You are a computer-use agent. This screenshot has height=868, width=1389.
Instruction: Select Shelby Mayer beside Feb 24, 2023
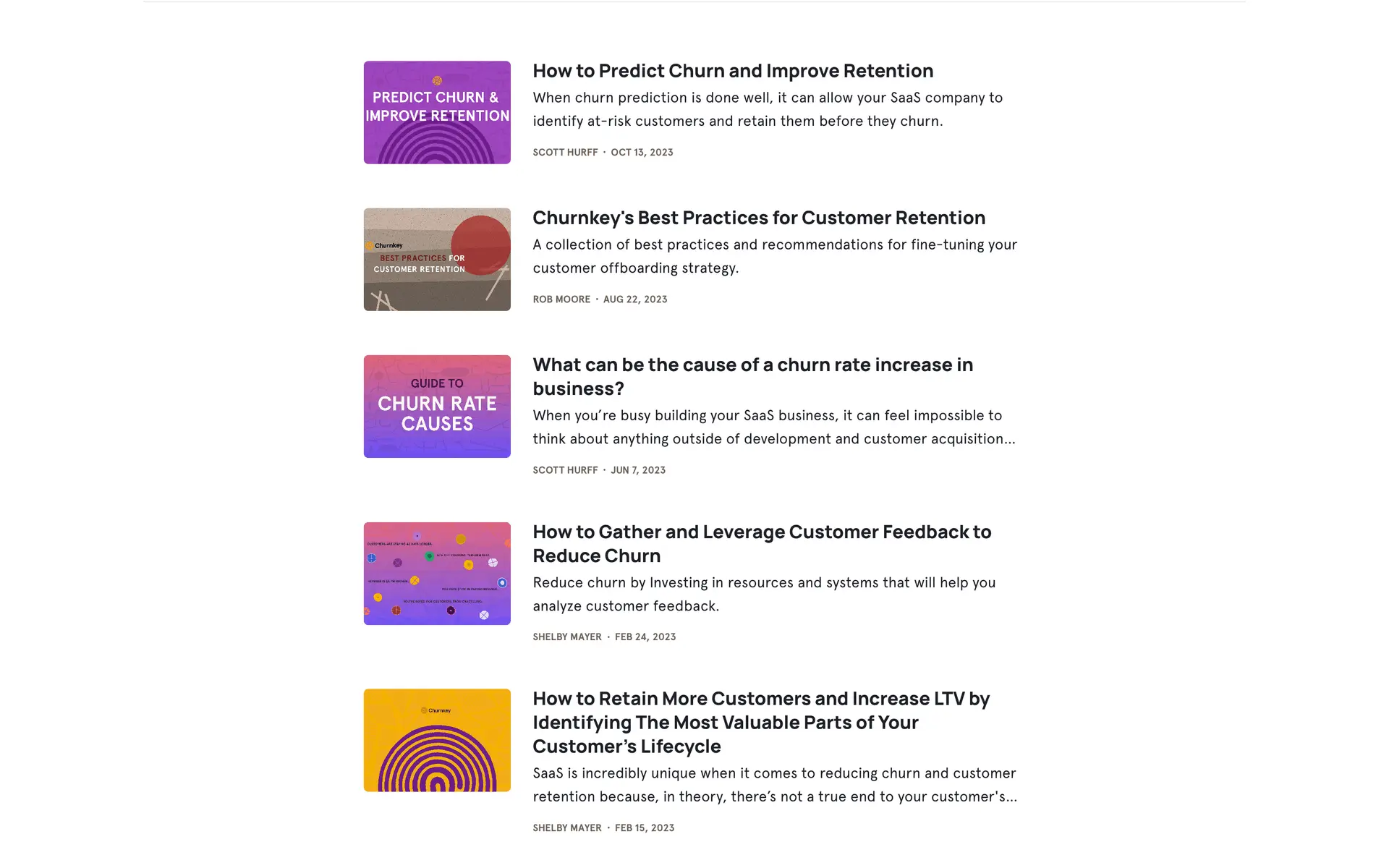pyautogui.click(x=566, y=637)
